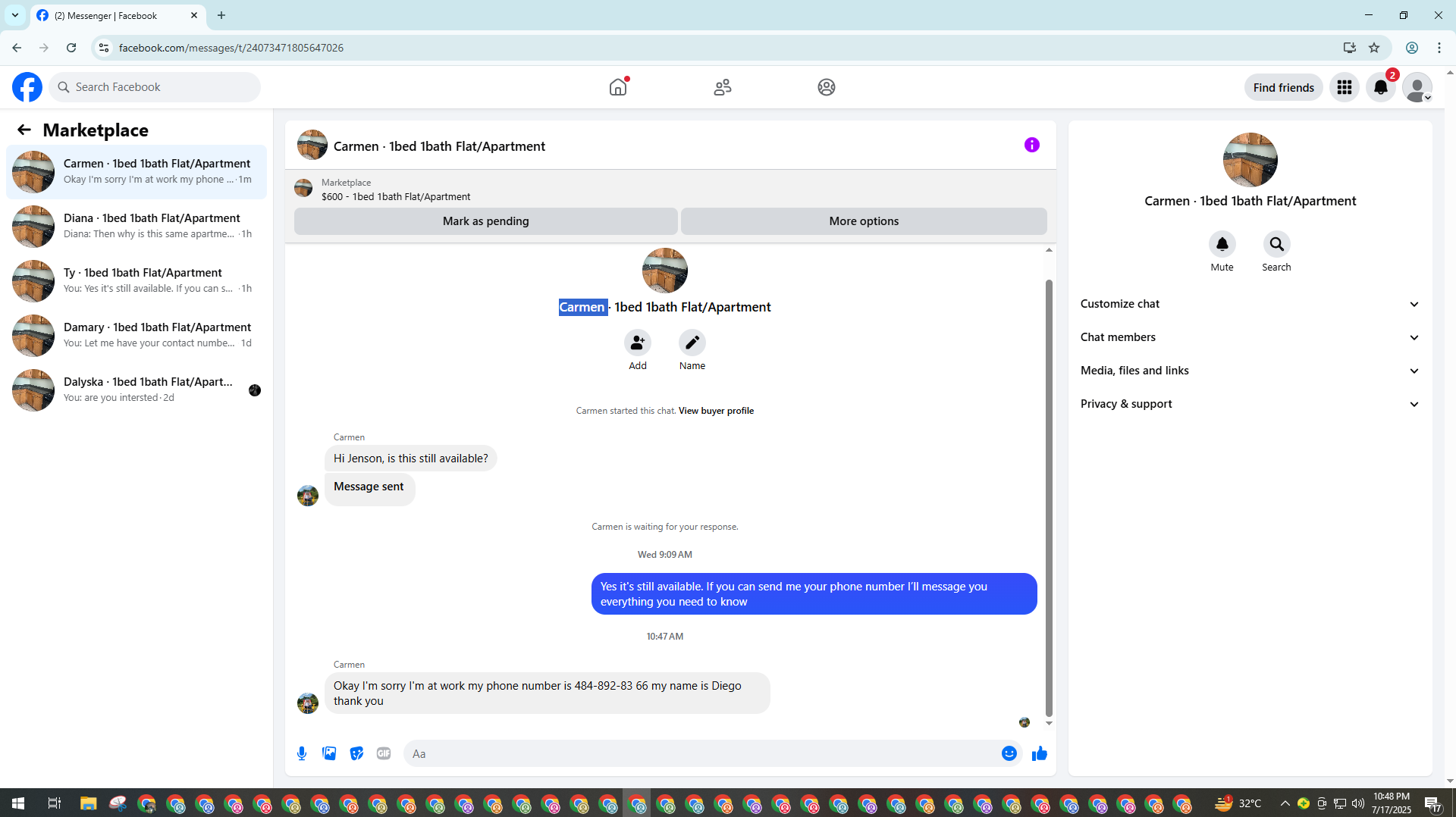Open the listing thumbnail in right panel
1456x817 pixels.
[x=1250, y=160]
